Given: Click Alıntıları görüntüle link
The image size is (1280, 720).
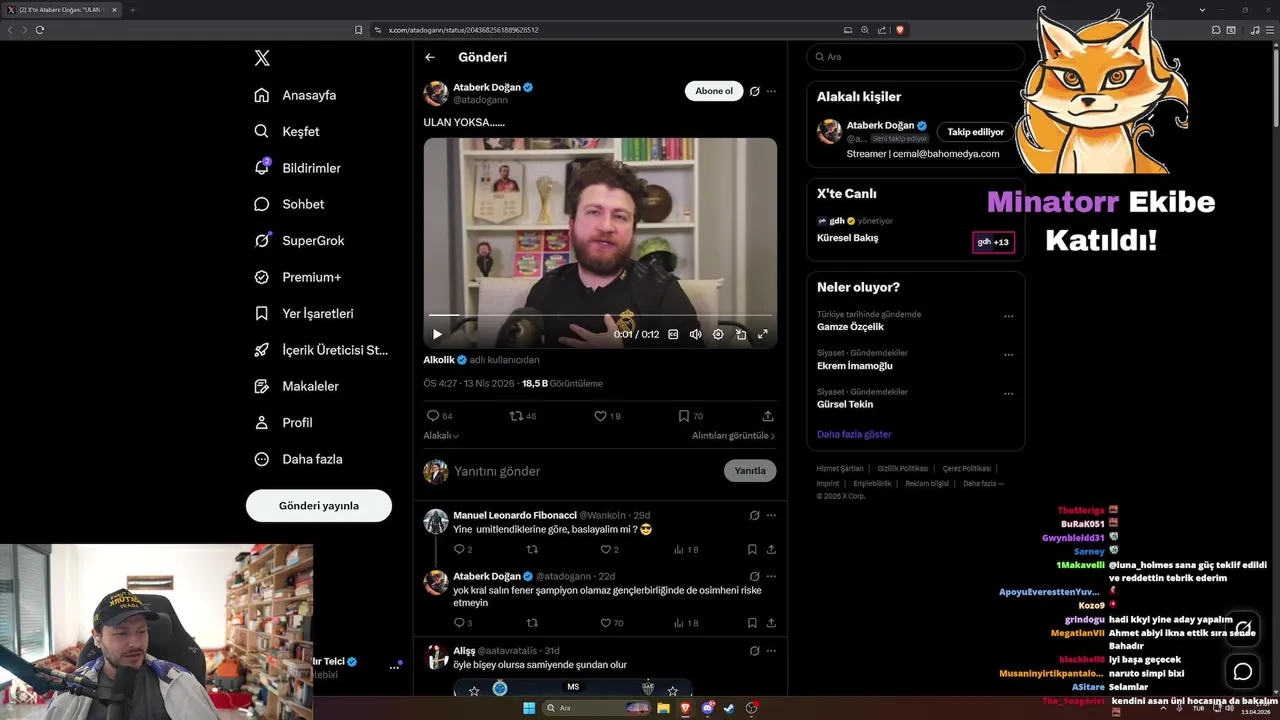Looking at the screenshot, I should coord(733,436).
